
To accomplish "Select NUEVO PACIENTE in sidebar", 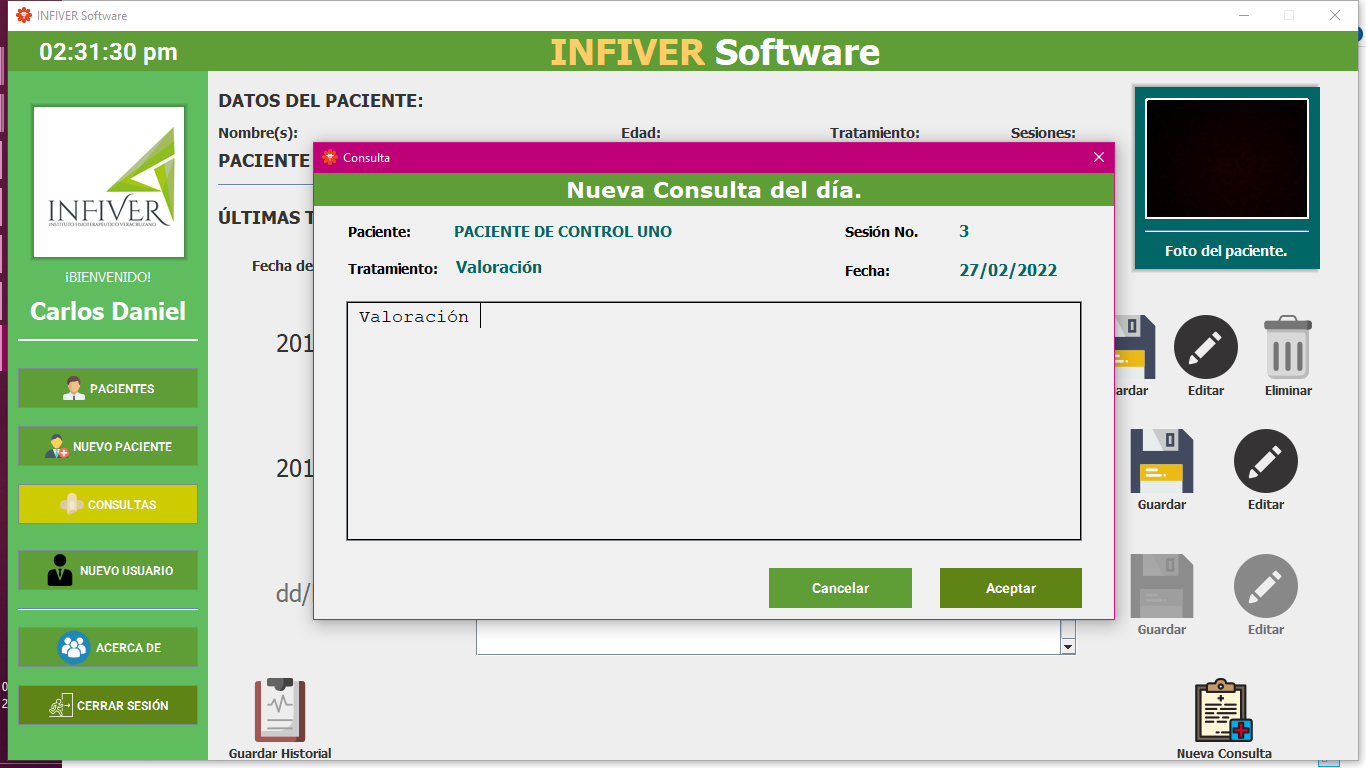I will click(108, 446).
